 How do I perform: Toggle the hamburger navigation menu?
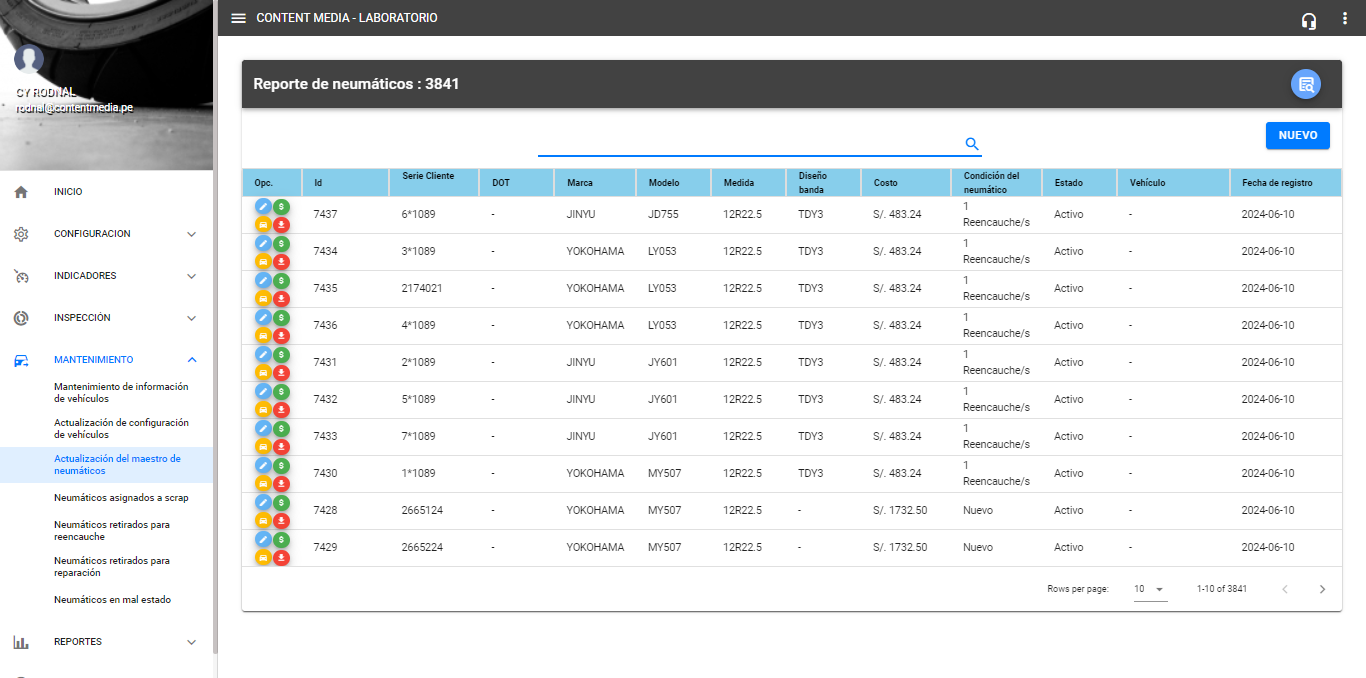[238, 18]
